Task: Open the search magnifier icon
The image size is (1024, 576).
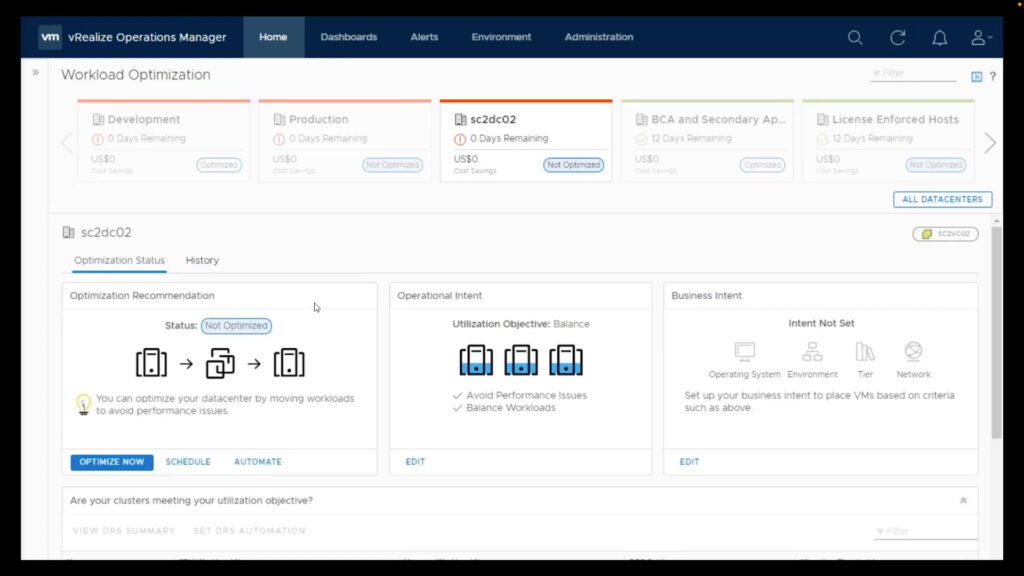Action: 855,38
